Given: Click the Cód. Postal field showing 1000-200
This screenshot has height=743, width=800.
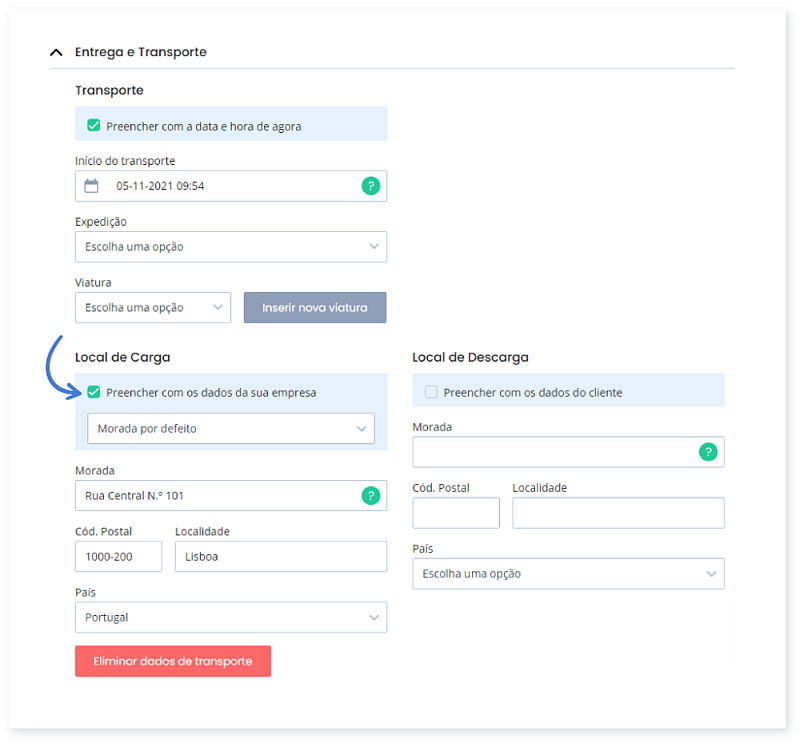Looking at the screenshot, I should pos(118,556).
